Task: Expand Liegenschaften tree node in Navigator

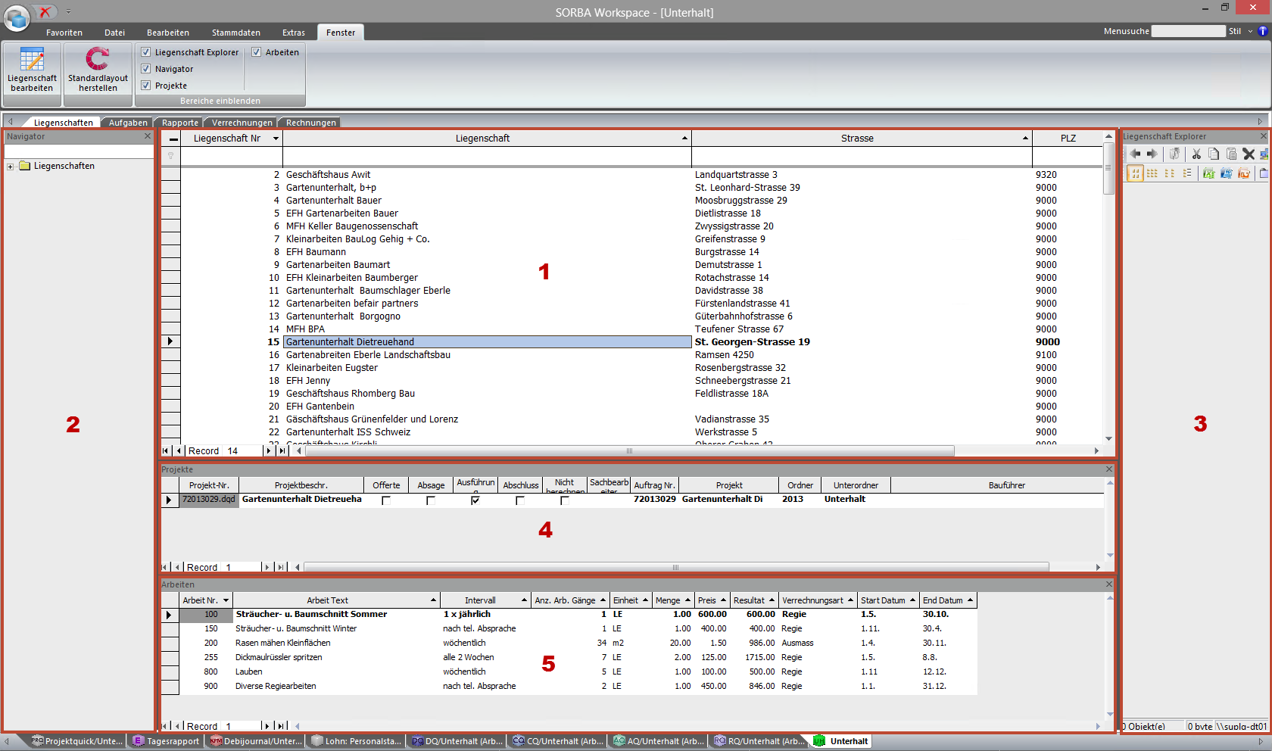Action: [10, 166]
